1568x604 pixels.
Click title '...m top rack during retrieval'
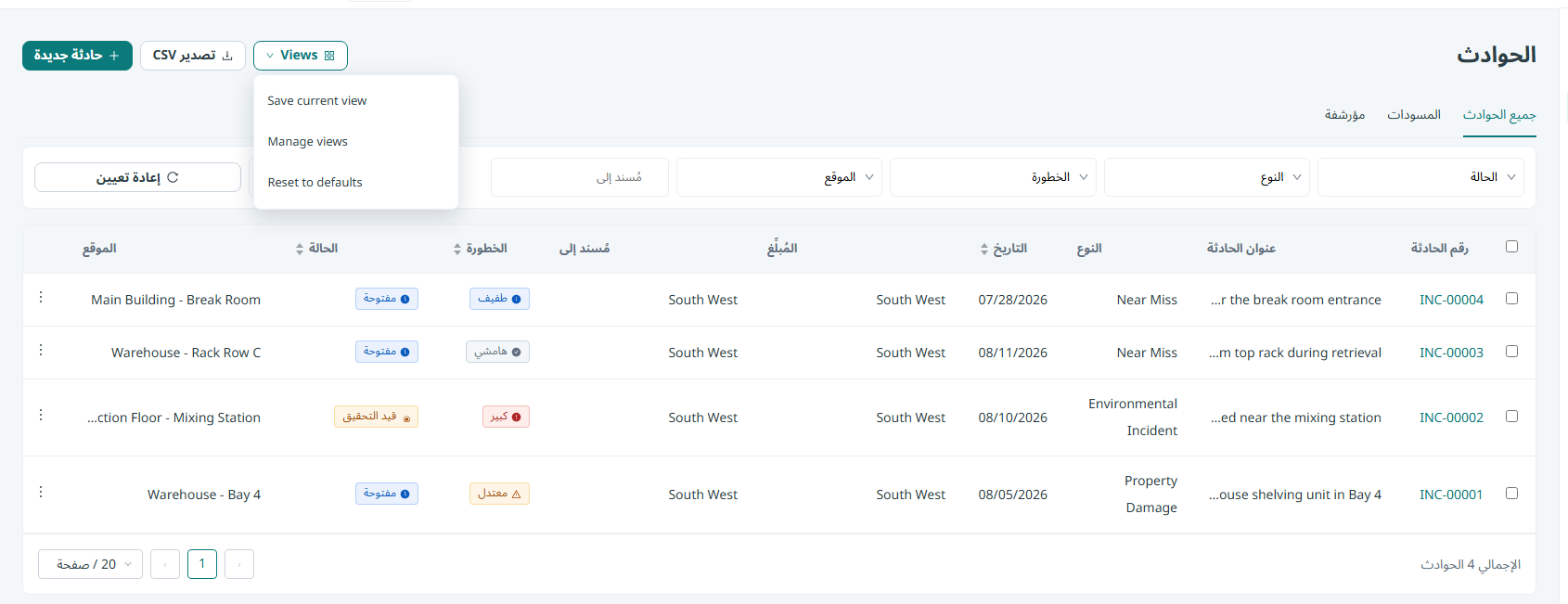coord(1295,353)
